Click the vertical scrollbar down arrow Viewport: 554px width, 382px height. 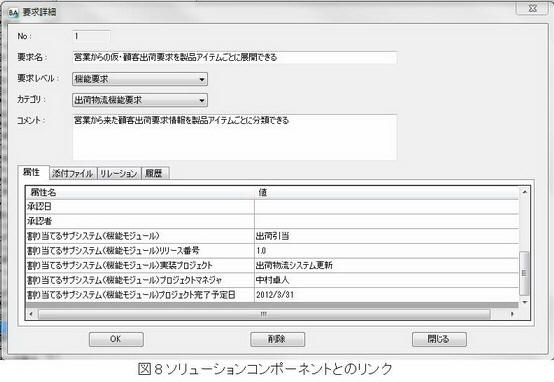pos(524,302)
